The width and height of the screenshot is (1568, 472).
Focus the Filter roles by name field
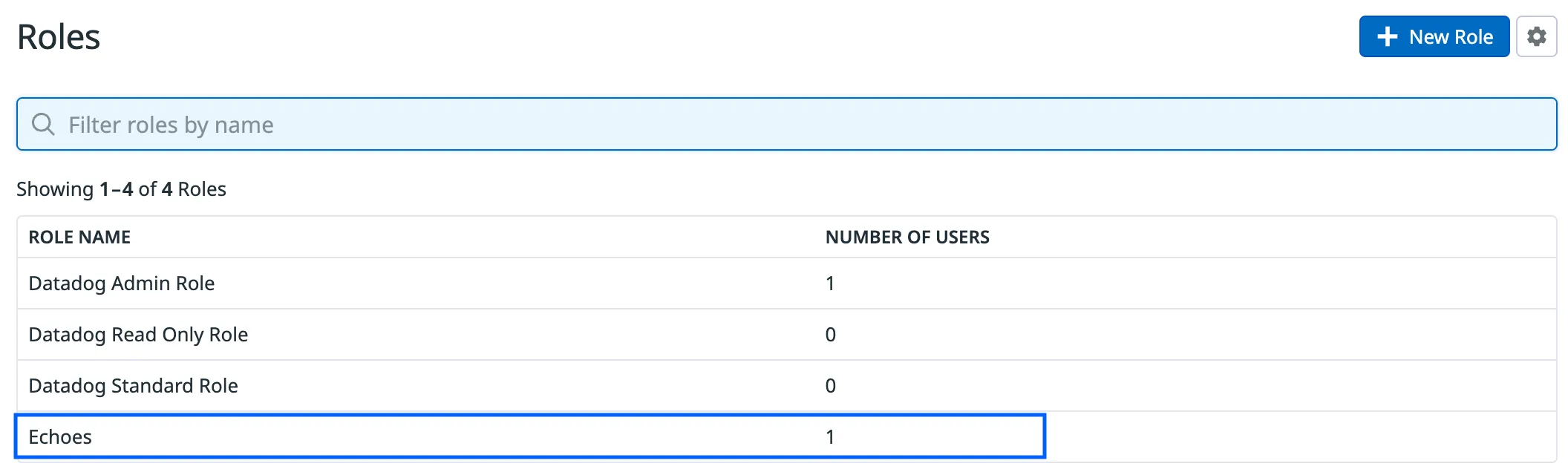[x=786, y=124]
